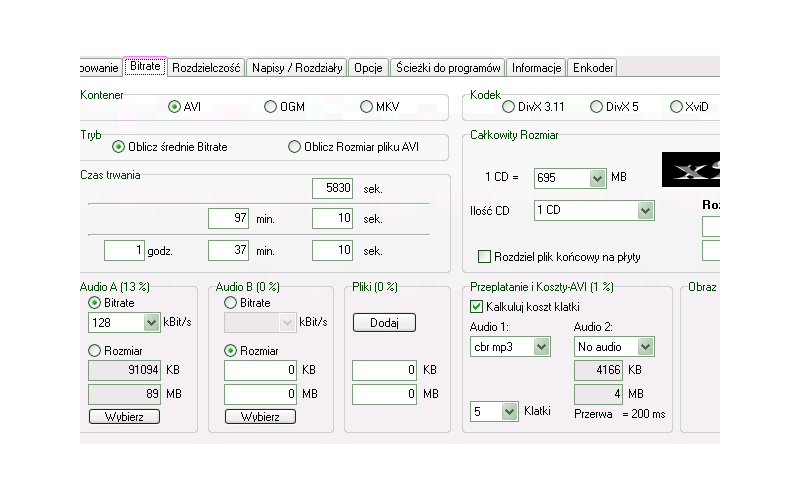Viewport: 800px width, 500px height.
Task: Choose Oblicz Rozmiar pliku AVI mode
Action: 294,147
